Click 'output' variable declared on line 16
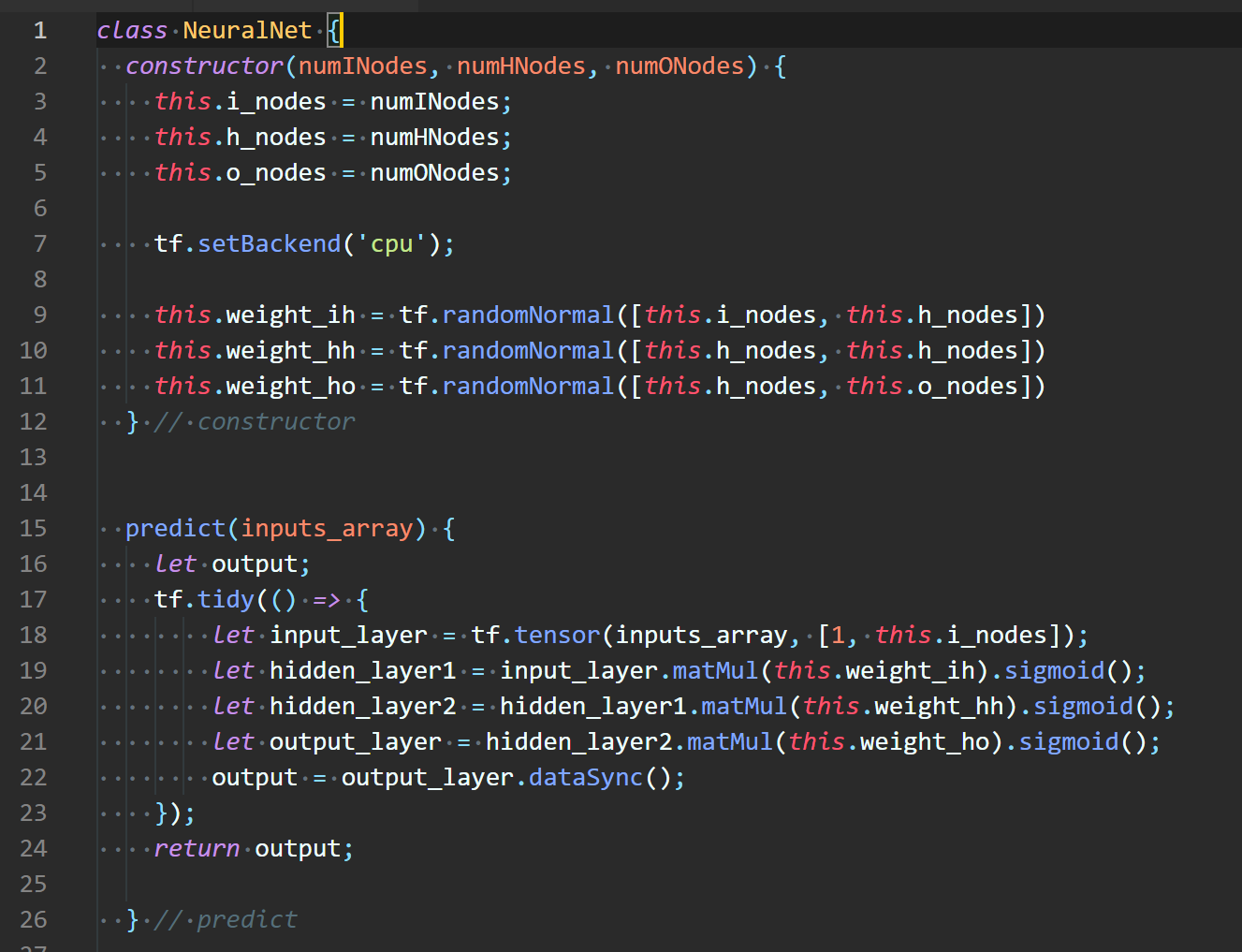This screenshot has width=1242, height=952. 255,564
